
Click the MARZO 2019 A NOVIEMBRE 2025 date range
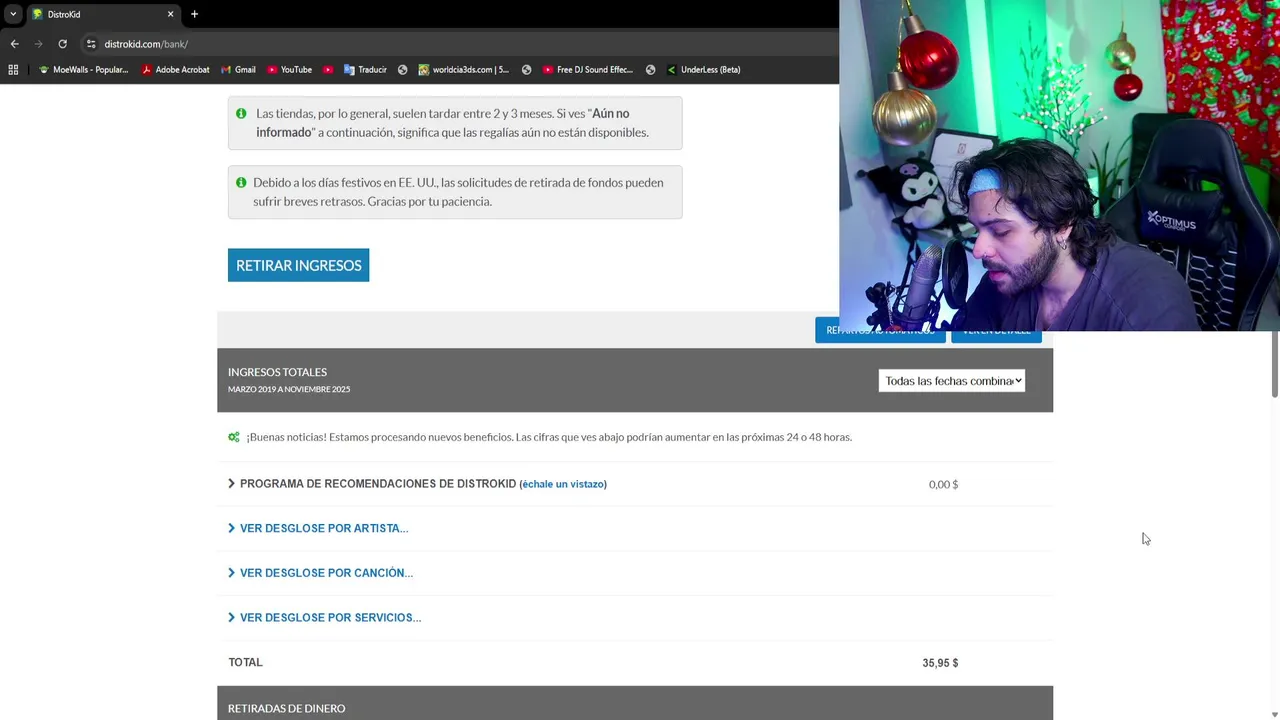pos(289,389)
